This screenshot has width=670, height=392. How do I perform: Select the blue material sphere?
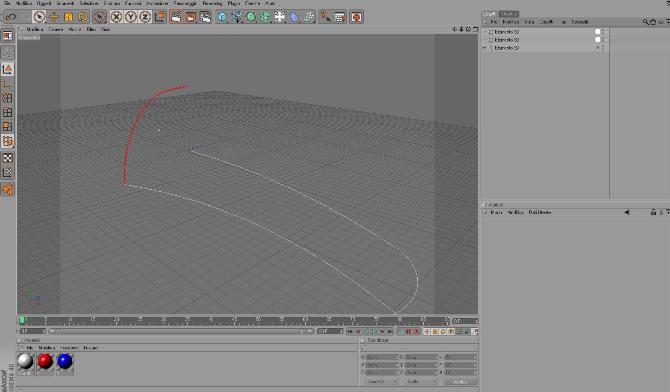tap(65, 362)
